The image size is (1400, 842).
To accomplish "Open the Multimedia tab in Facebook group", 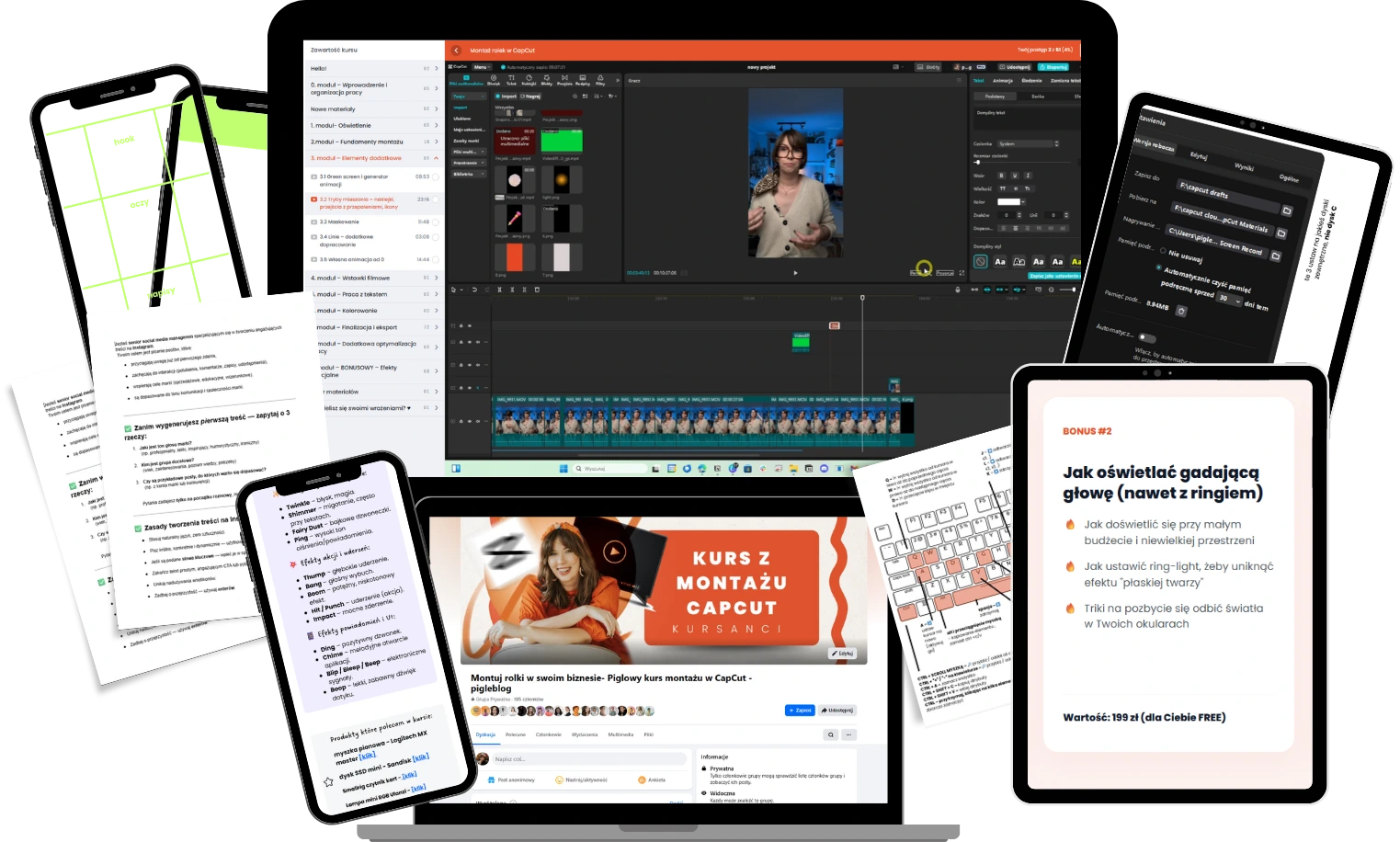I will coord(620,734).
